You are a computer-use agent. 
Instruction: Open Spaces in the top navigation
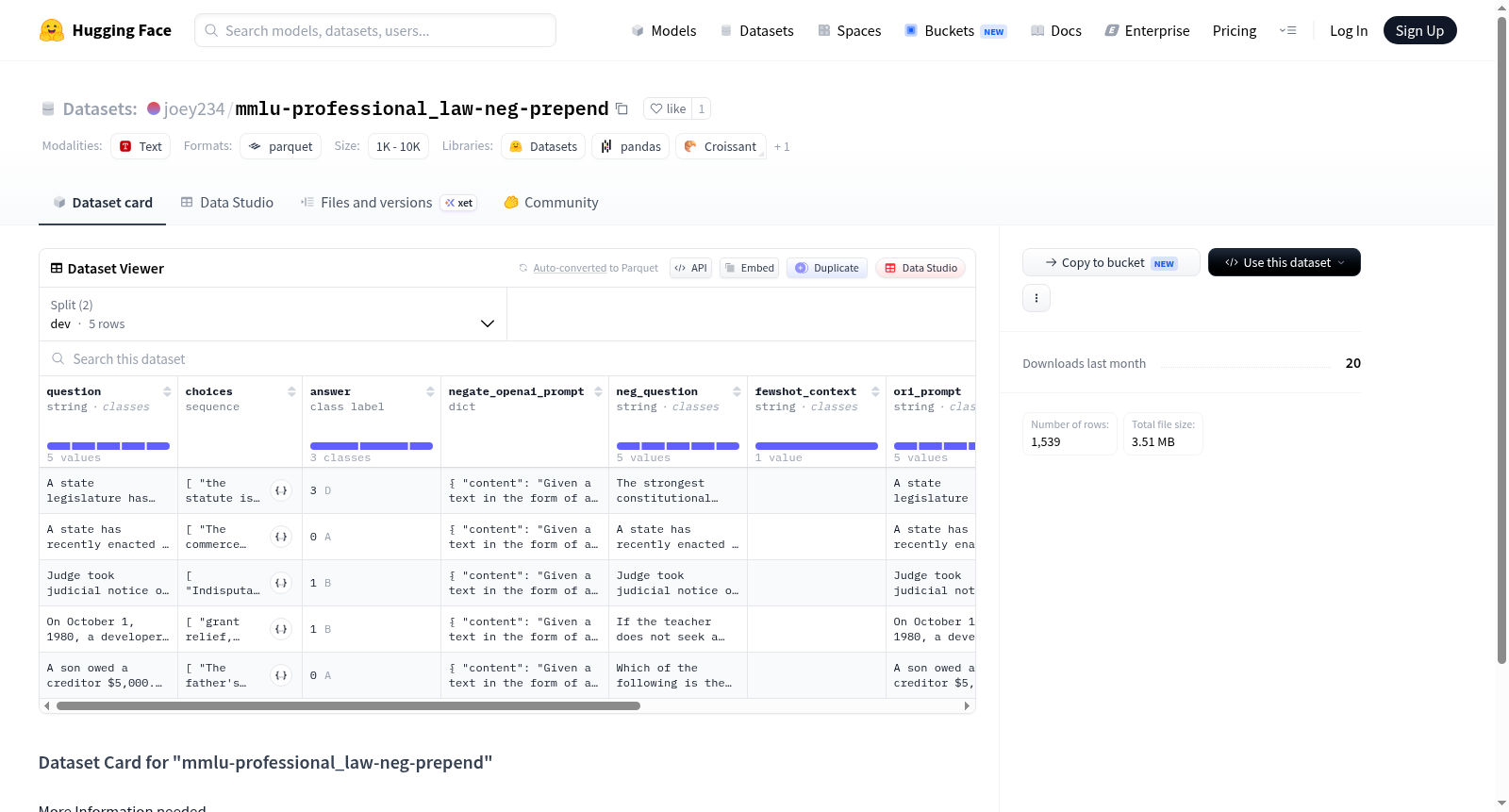(849, 30)
